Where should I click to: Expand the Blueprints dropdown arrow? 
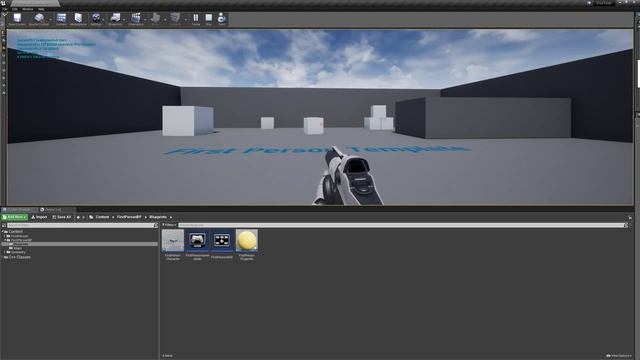[x=124, y=20]
